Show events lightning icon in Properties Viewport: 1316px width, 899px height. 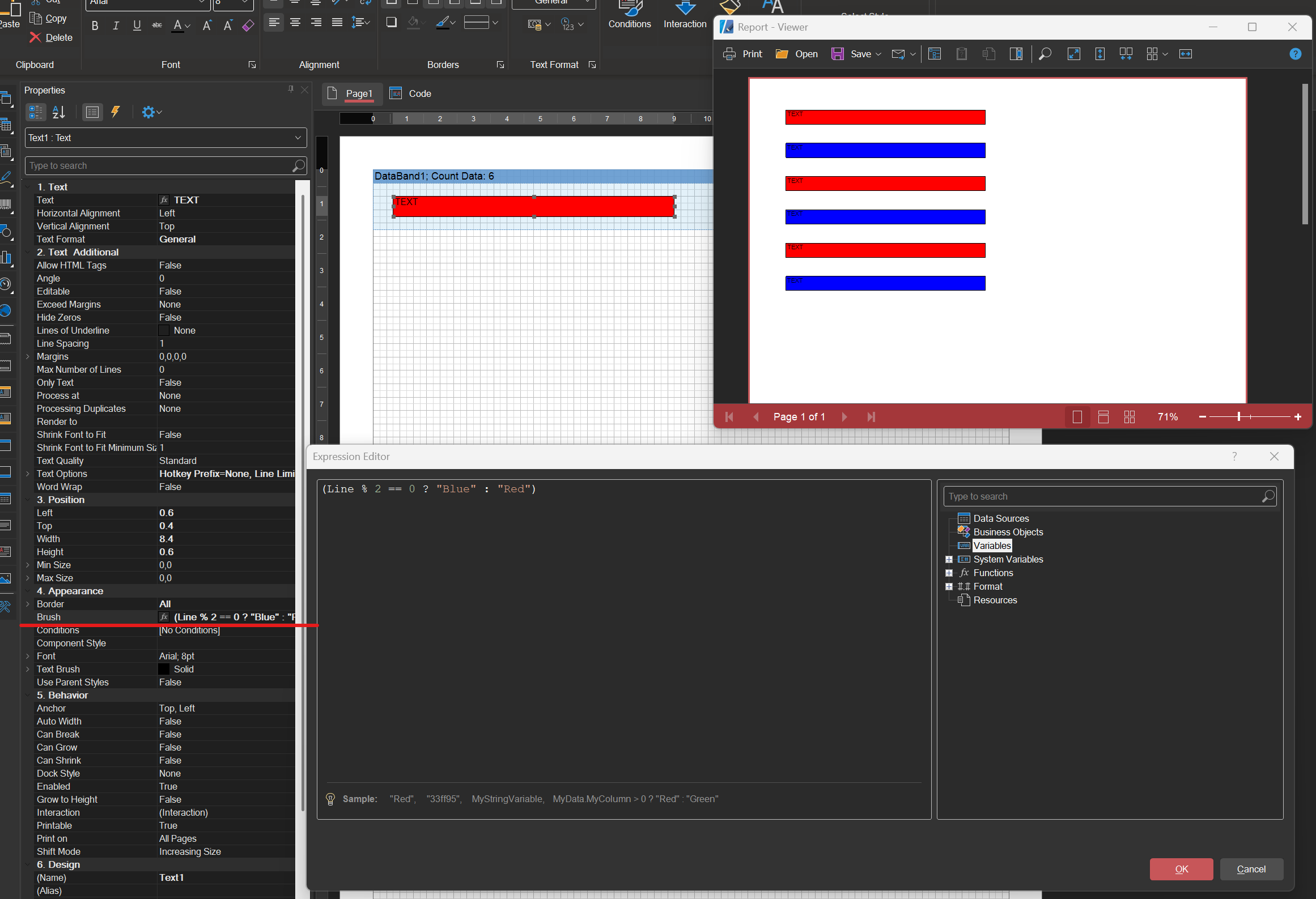pyautogui.click(x=116, y=112)
